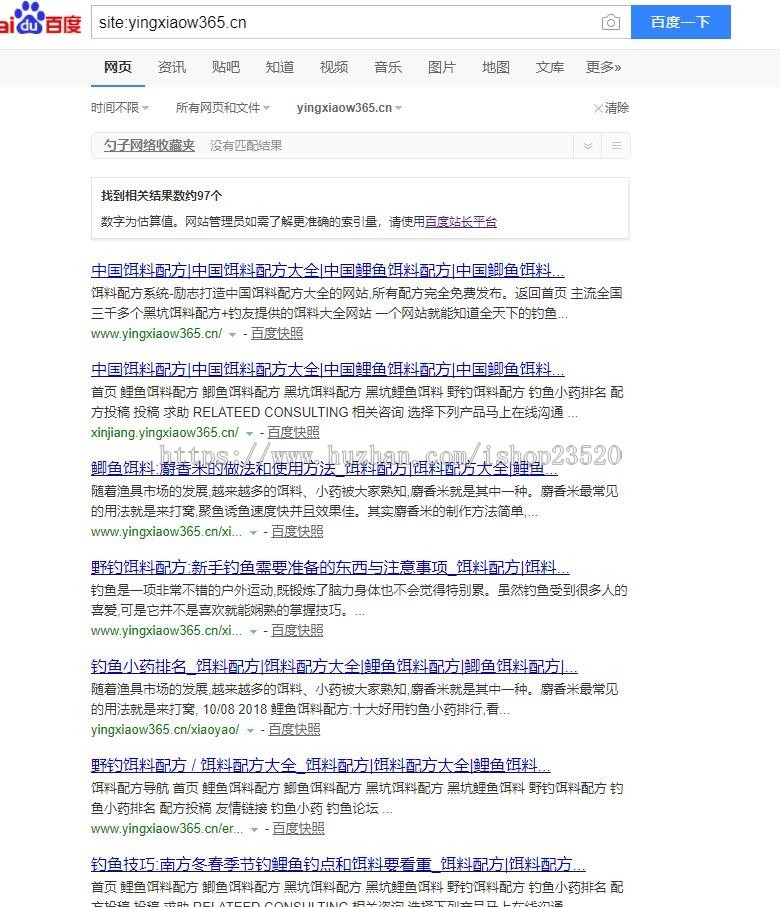Image resolution: width=780 pixels, height=907 pixels.
Task: Open the 钓鱼小药排名 result title
Action: pos(334,666)
